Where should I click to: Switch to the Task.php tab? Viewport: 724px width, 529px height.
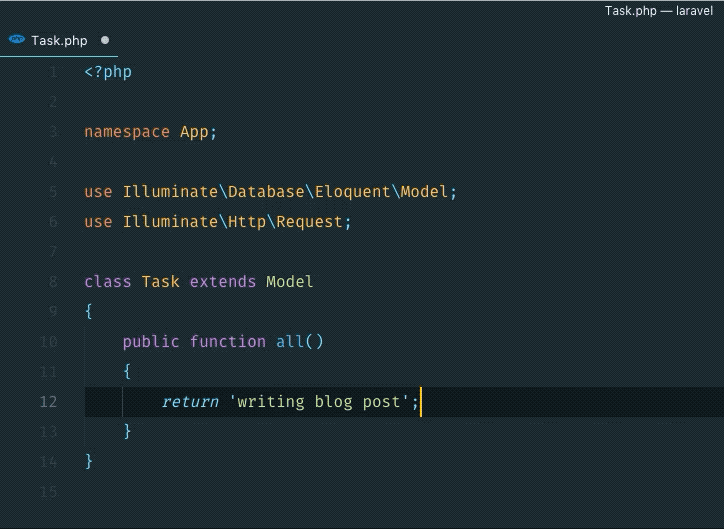coord(59,41)
